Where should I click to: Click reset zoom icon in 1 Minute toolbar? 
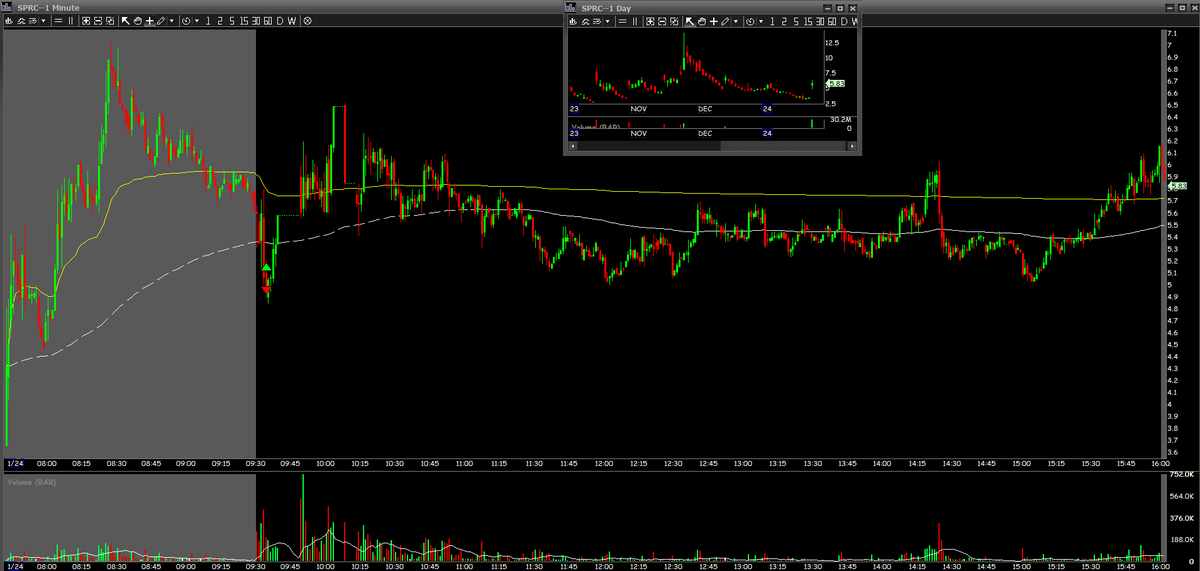tap(110, 20)
